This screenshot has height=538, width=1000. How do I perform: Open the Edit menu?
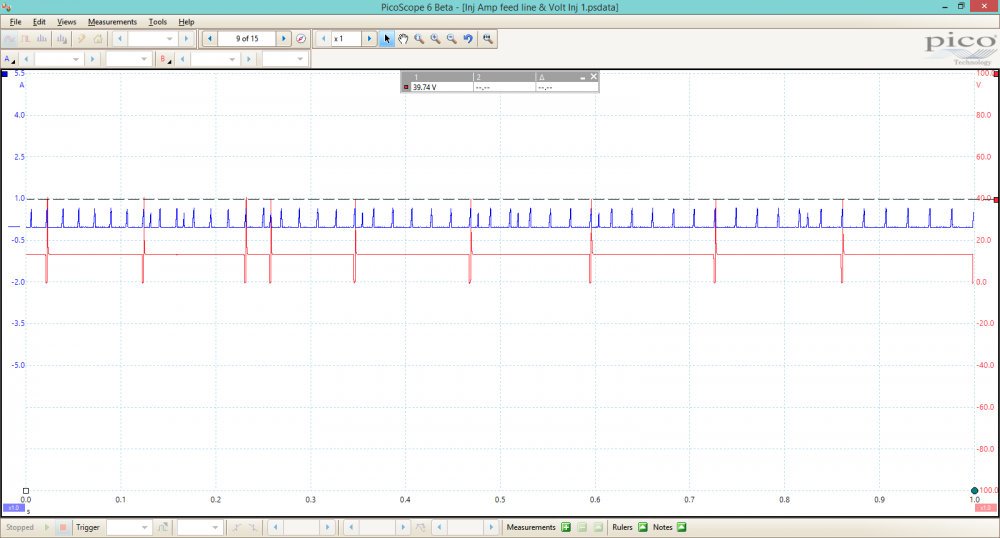click(x=39, y=22)
